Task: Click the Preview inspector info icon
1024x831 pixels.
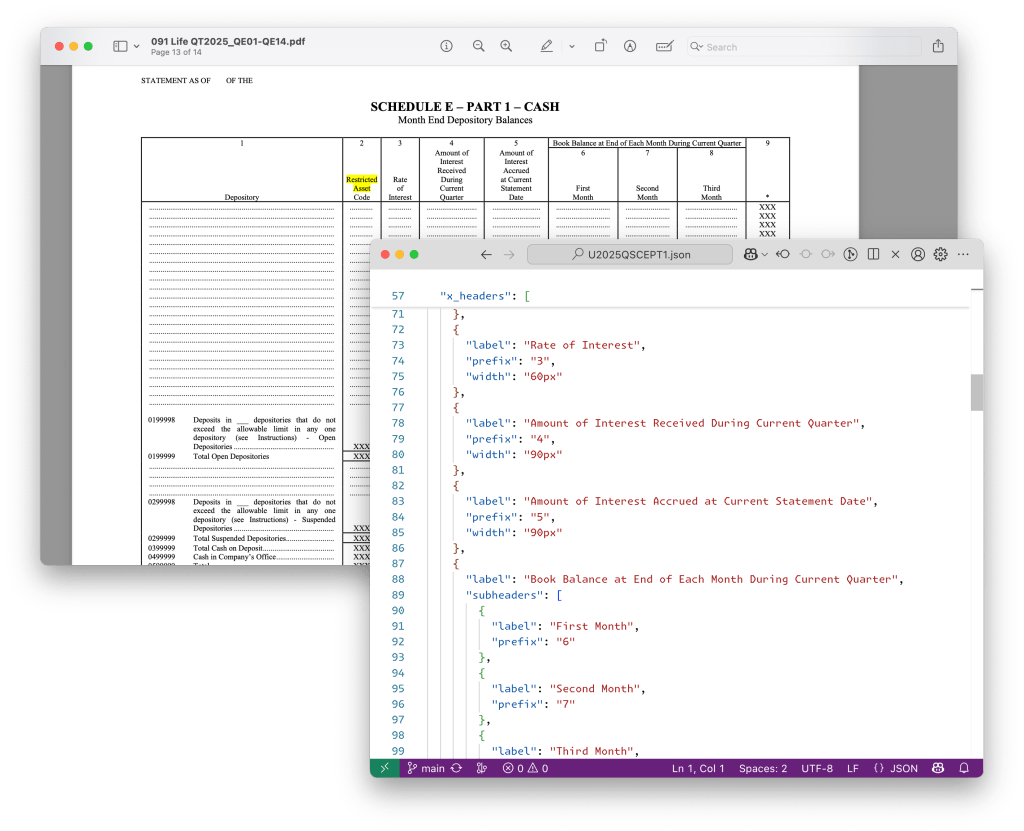Action: [x=447, y=46]
